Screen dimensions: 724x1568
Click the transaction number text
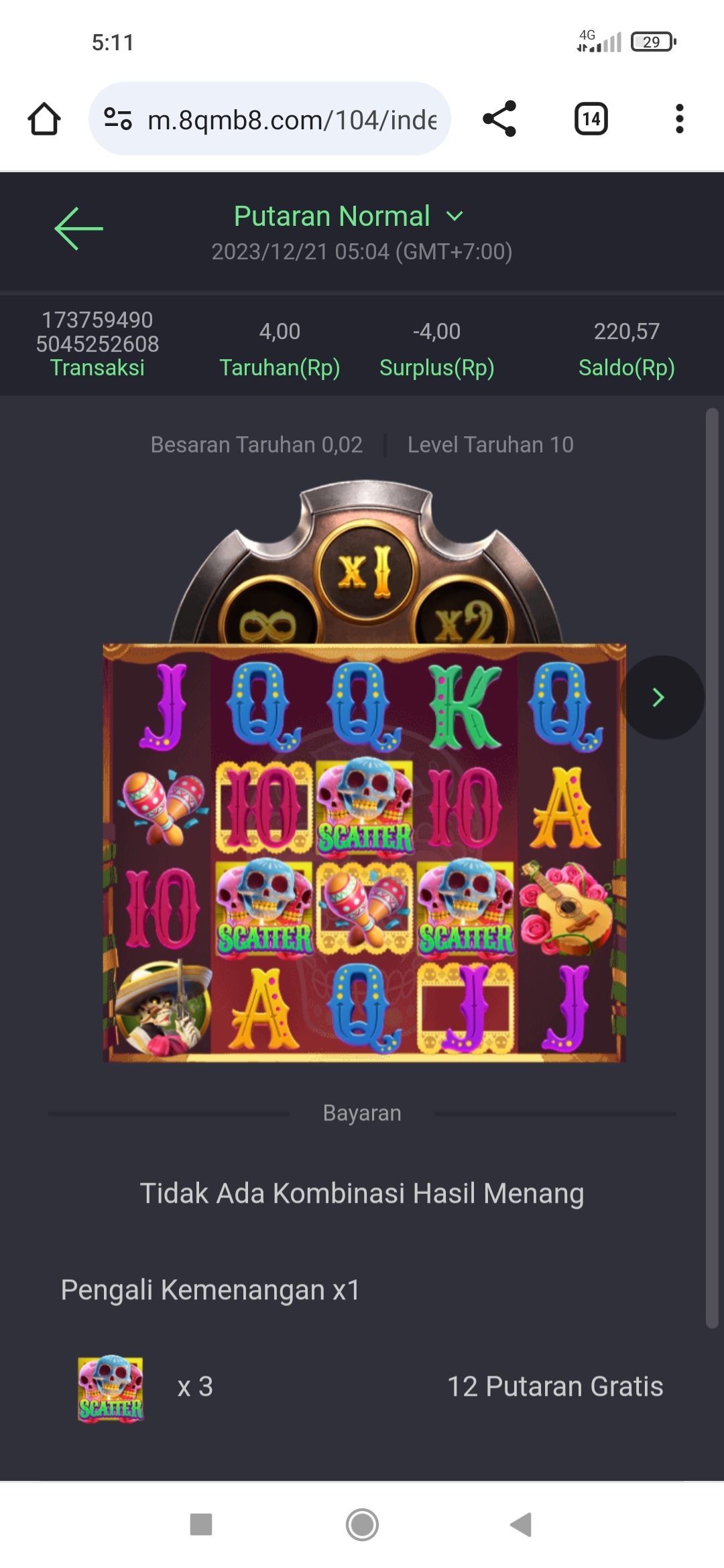pyautogui.click(x=97, y=332)
